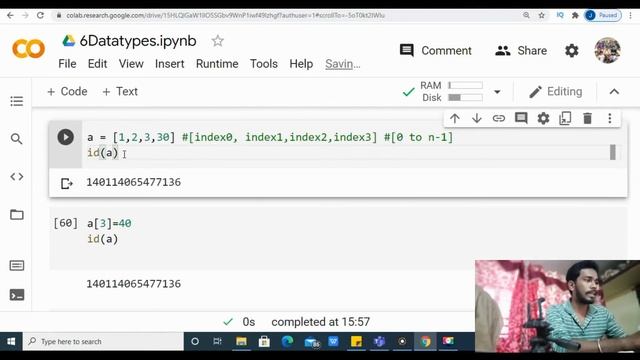Screen dimensions: 640x360
Task: Open Microsoft Edge from taskbar
Action: click(x=287, y=341)
